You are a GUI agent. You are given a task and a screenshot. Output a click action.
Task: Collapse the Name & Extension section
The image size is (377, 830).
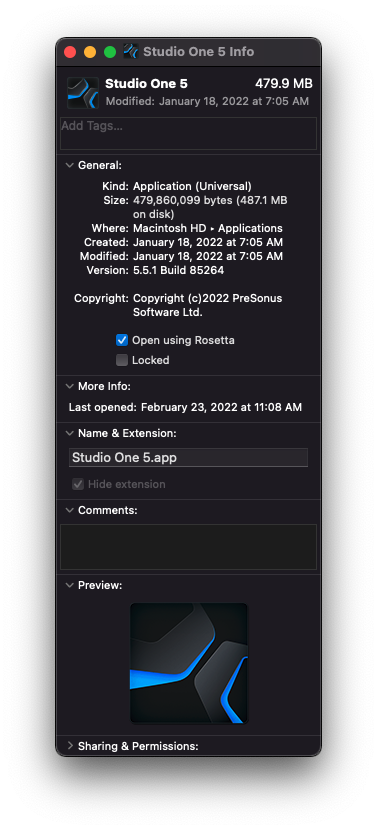pyautogui.click(x=69, y=433)
